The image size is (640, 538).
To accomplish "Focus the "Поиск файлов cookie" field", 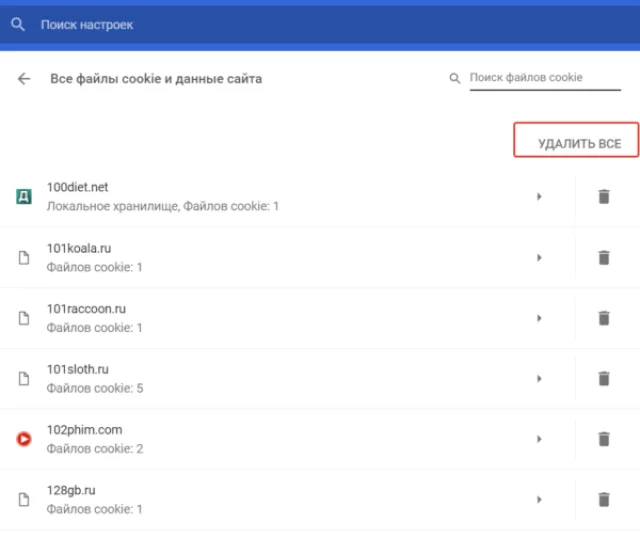I will point(545,78).
